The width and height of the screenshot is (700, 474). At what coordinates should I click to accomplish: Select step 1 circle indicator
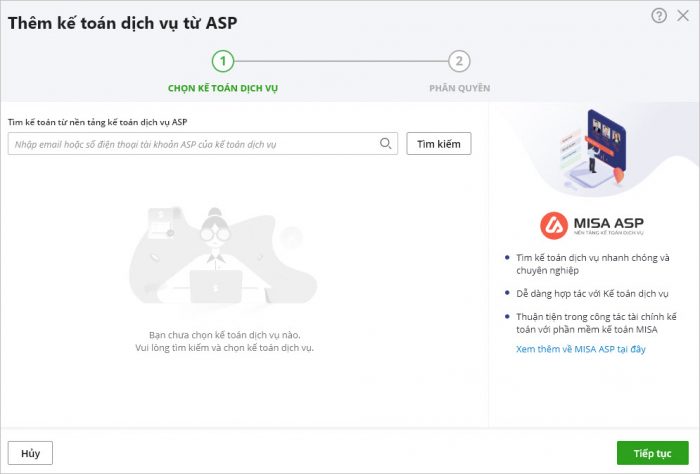point(223,62)
